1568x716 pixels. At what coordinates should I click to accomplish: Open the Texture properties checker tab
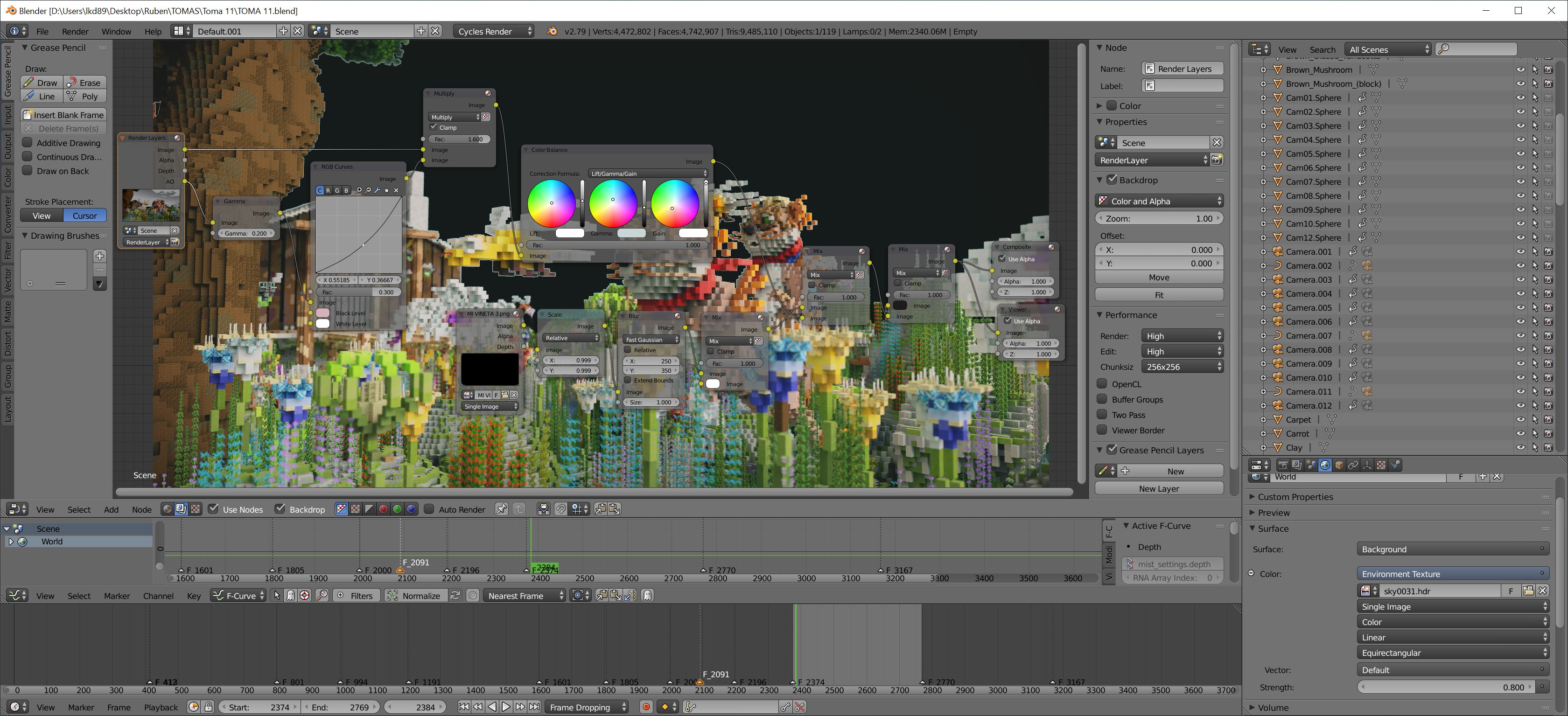tap(1382, 465)
